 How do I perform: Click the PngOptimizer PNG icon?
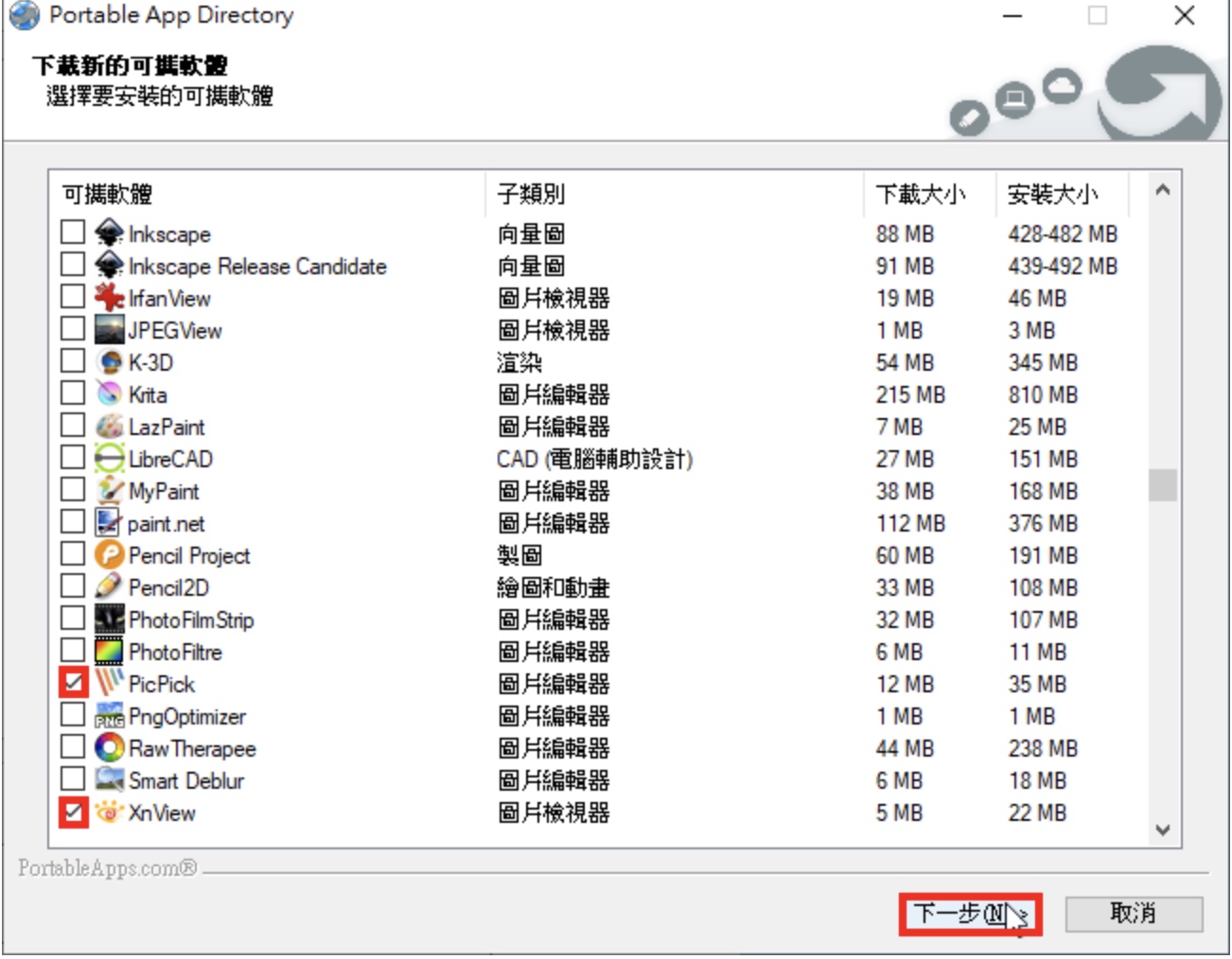[x=109, y=715]
